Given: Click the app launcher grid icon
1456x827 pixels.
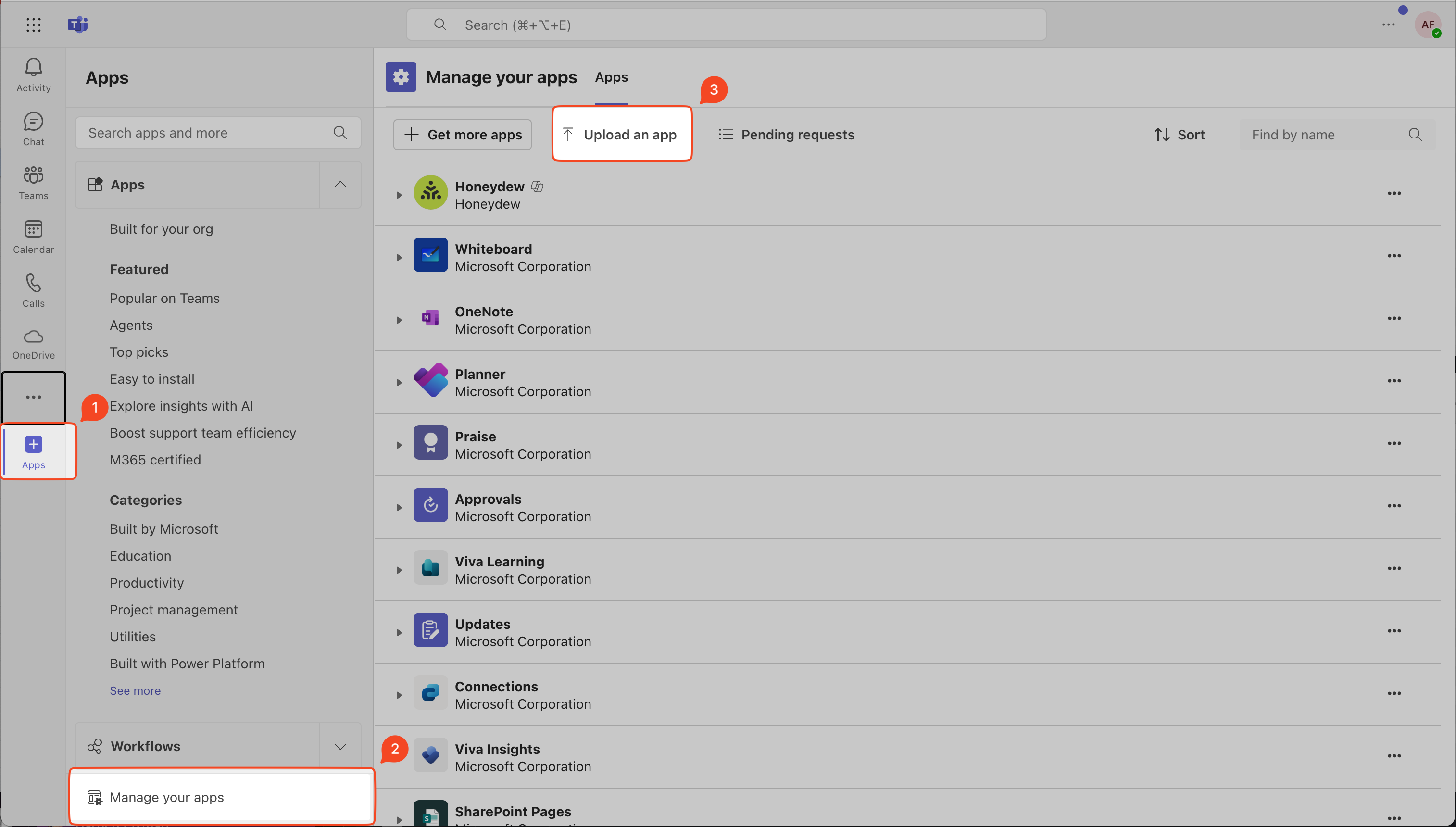Looking at the screenshot, I should tap(34, 25).
